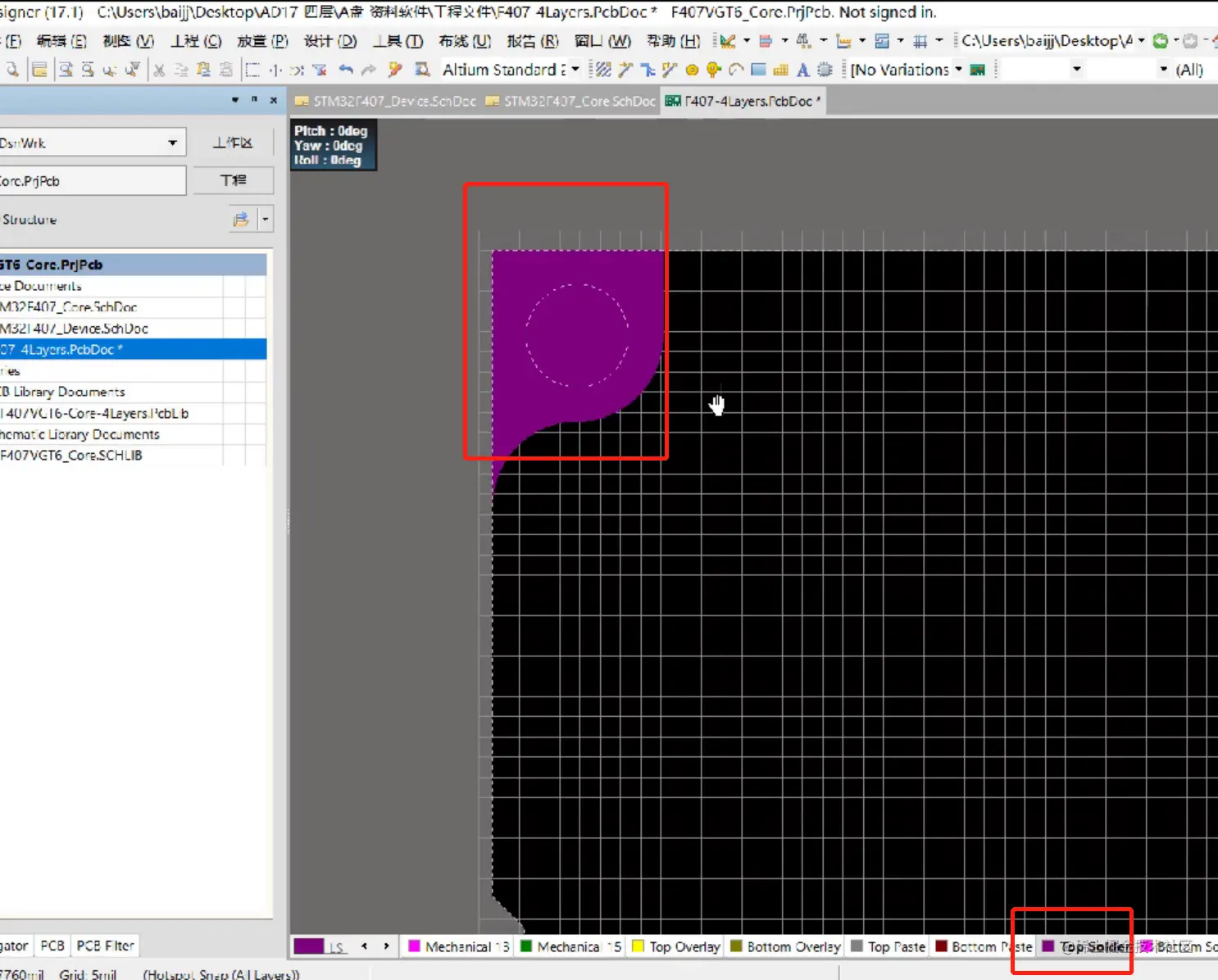Click the Grids toolbar icon
The image size is (1218, 980).
(920, 40)
